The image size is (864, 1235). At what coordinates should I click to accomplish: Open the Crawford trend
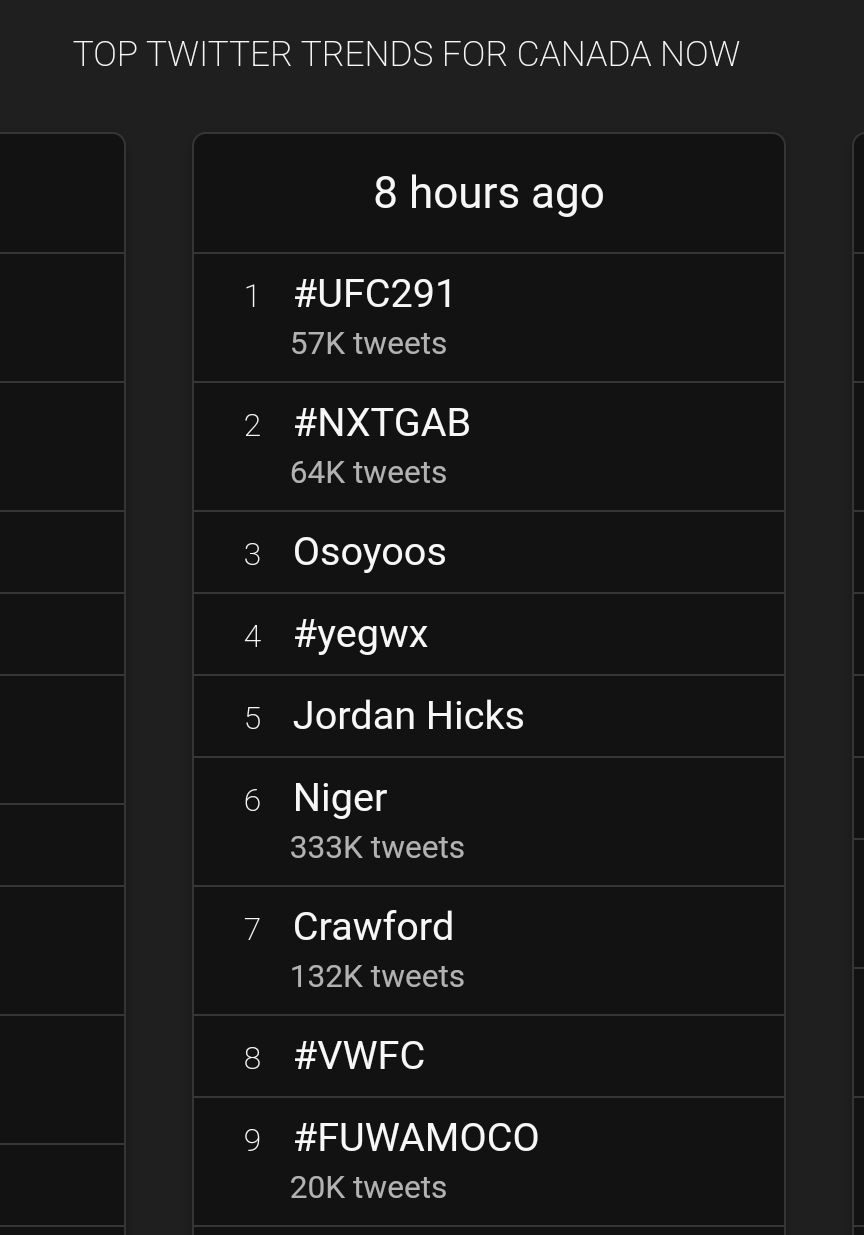[373, 927]
